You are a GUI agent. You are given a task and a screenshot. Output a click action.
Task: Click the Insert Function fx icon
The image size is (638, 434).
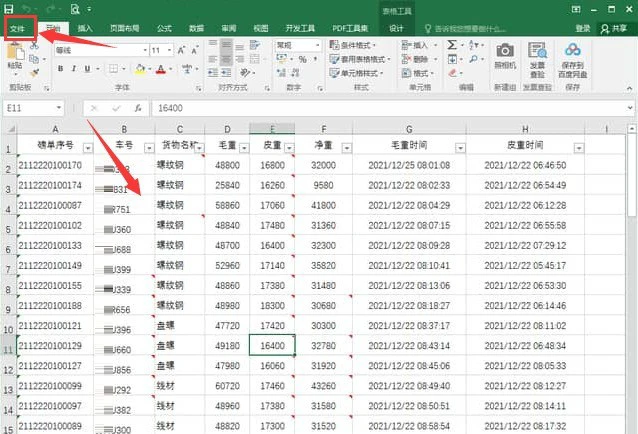point(138,108)
